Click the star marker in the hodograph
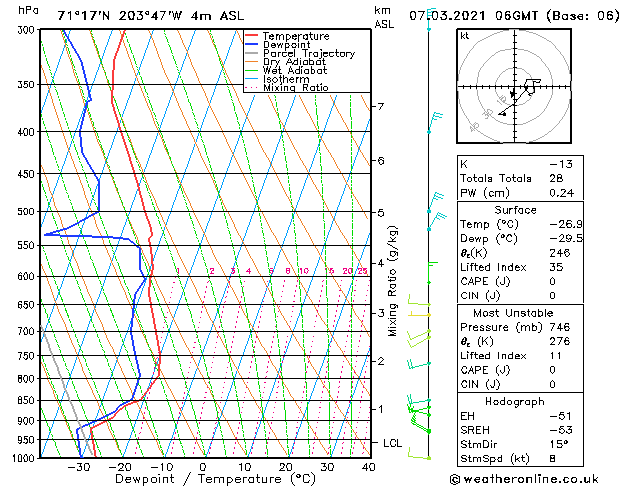 (x=513, y=93)
